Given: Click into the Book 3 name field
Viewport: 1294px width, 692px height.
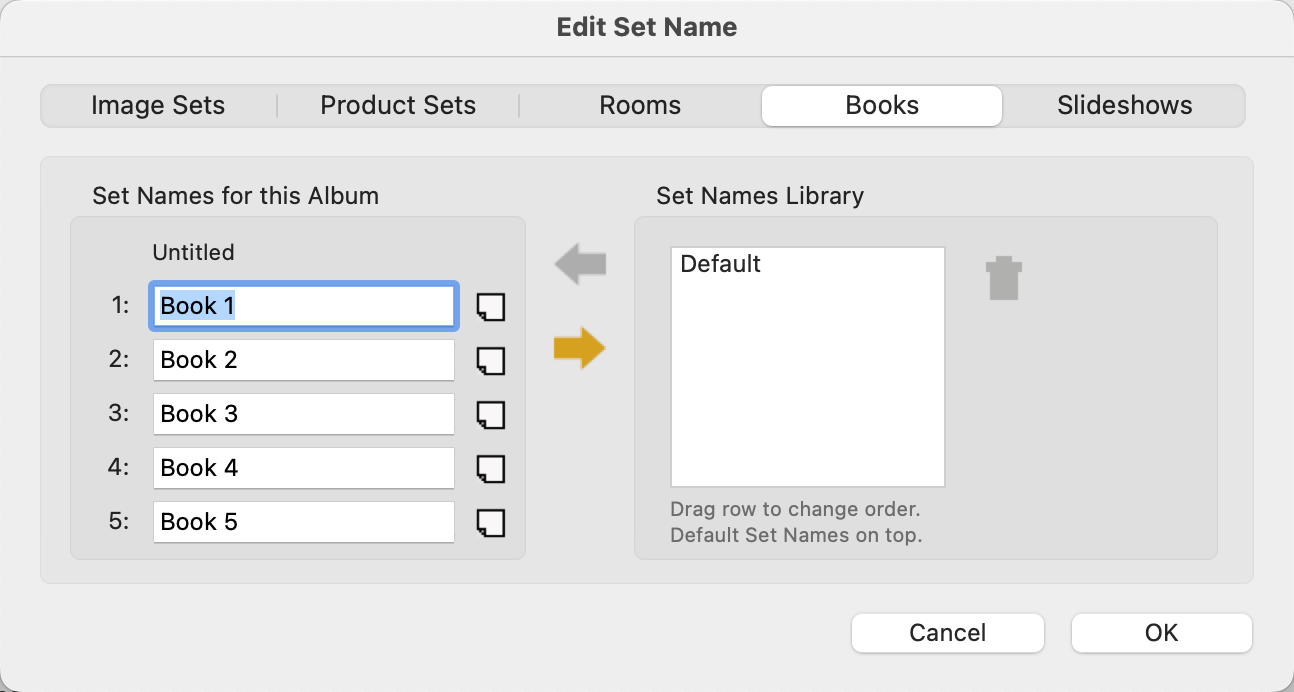Looking at the screenshot, I should [x=304, y=414].
